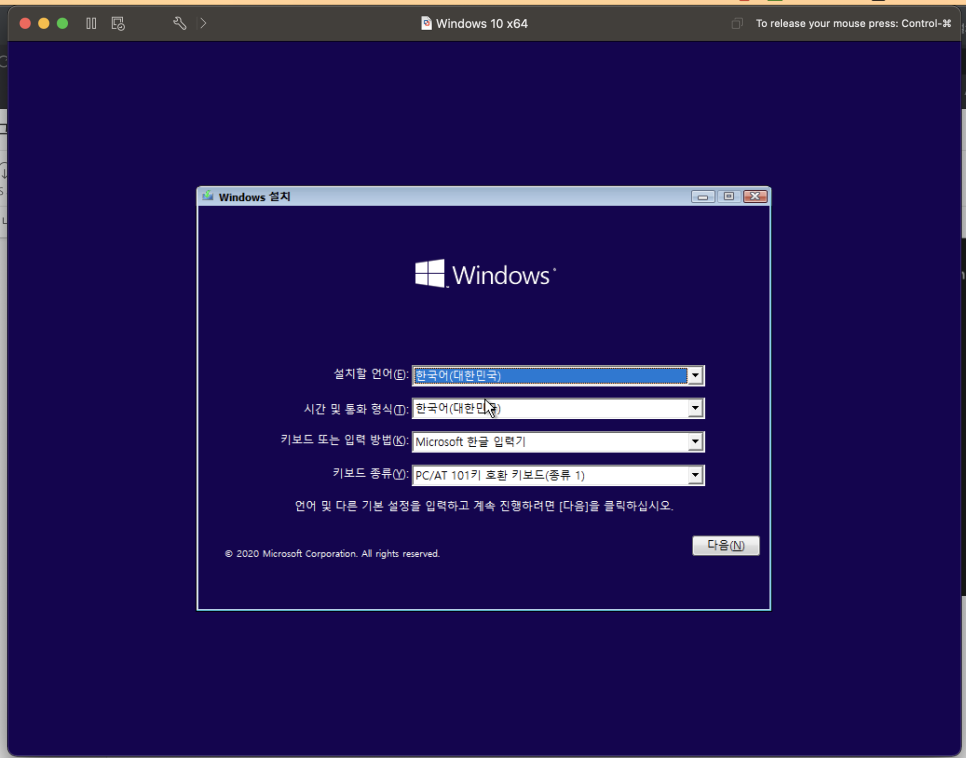Viewport: 966px width, 758px height.
Task: Click the toolbar forward arrow chevron
Action: [x=203, y=23]
